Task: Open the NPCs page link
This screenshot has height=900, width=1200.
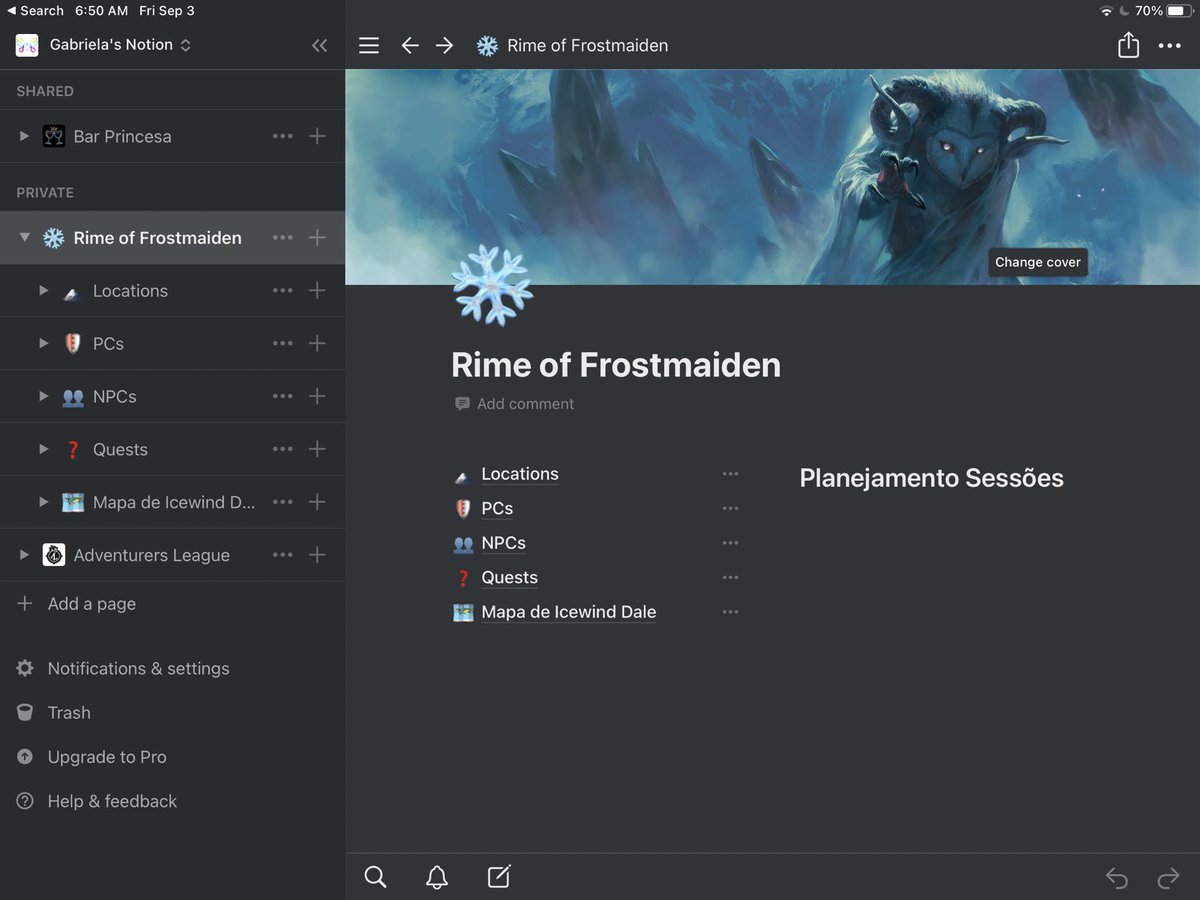Action: pyautogui.click(x=503, y=543)
